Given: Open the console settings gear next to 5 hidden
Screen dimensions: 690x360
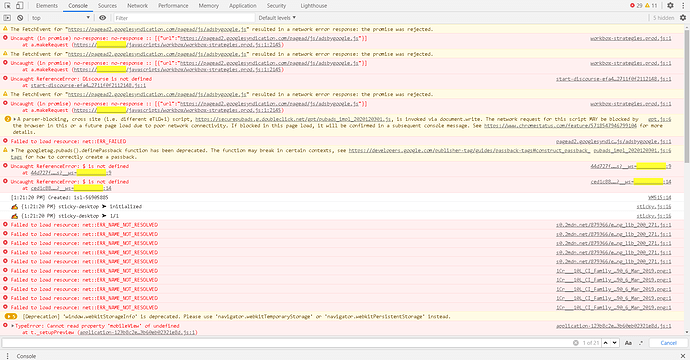Looking at the screenshot, I should tap(683, 18).
